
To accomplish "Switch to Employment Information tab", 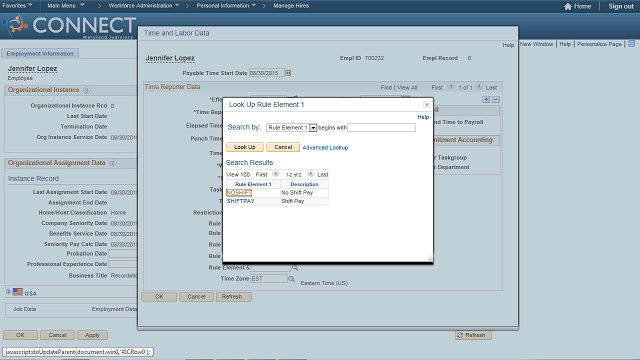I will coord(40,53).
